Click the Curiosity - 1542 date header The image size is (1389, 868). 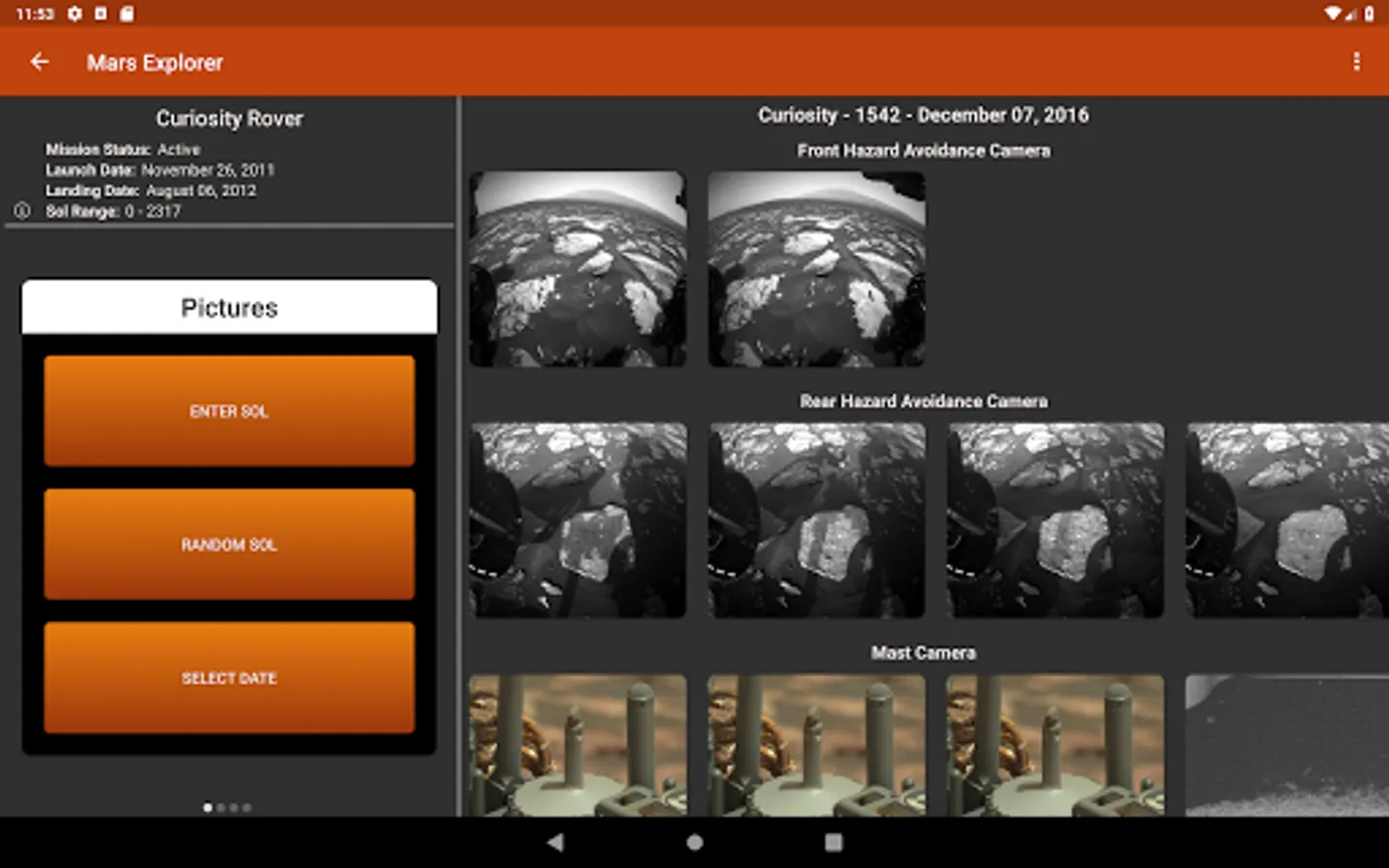pyautogui.click(x=923, y=115)
